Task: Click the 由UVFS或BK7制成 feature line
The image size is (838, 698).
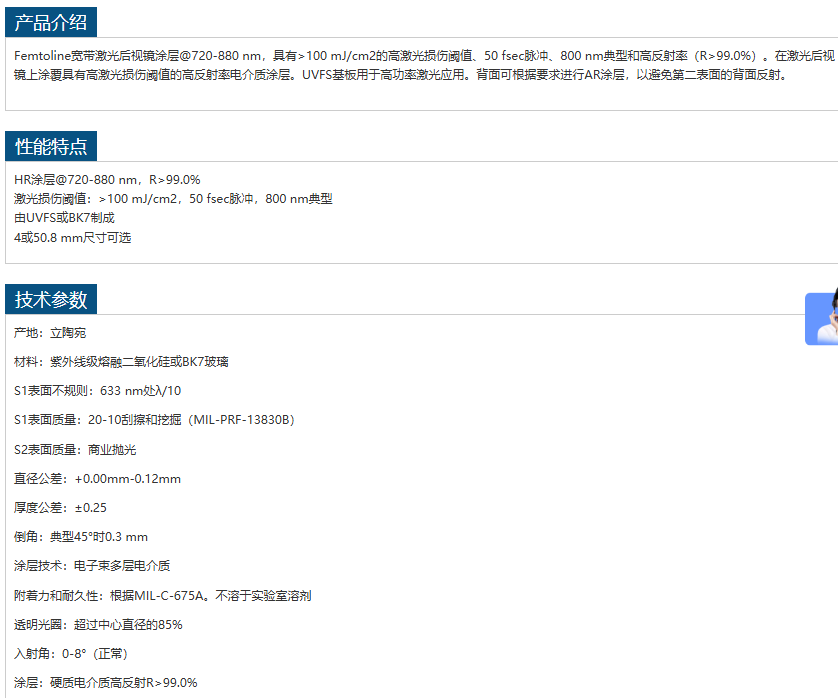Action: click(64, 218)
